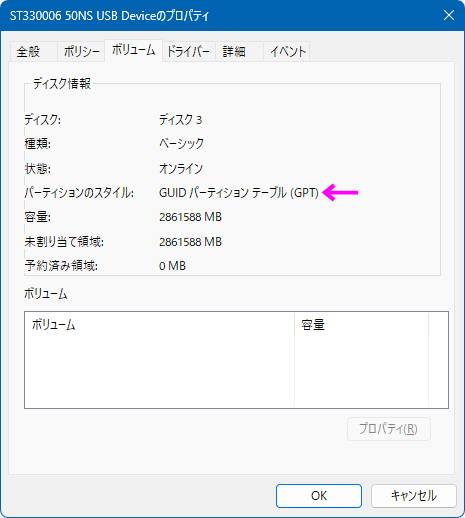This screenshot has width=465, height=518.
Task: Click the ディスク 3 value
Action: click(x=180, y=120)
